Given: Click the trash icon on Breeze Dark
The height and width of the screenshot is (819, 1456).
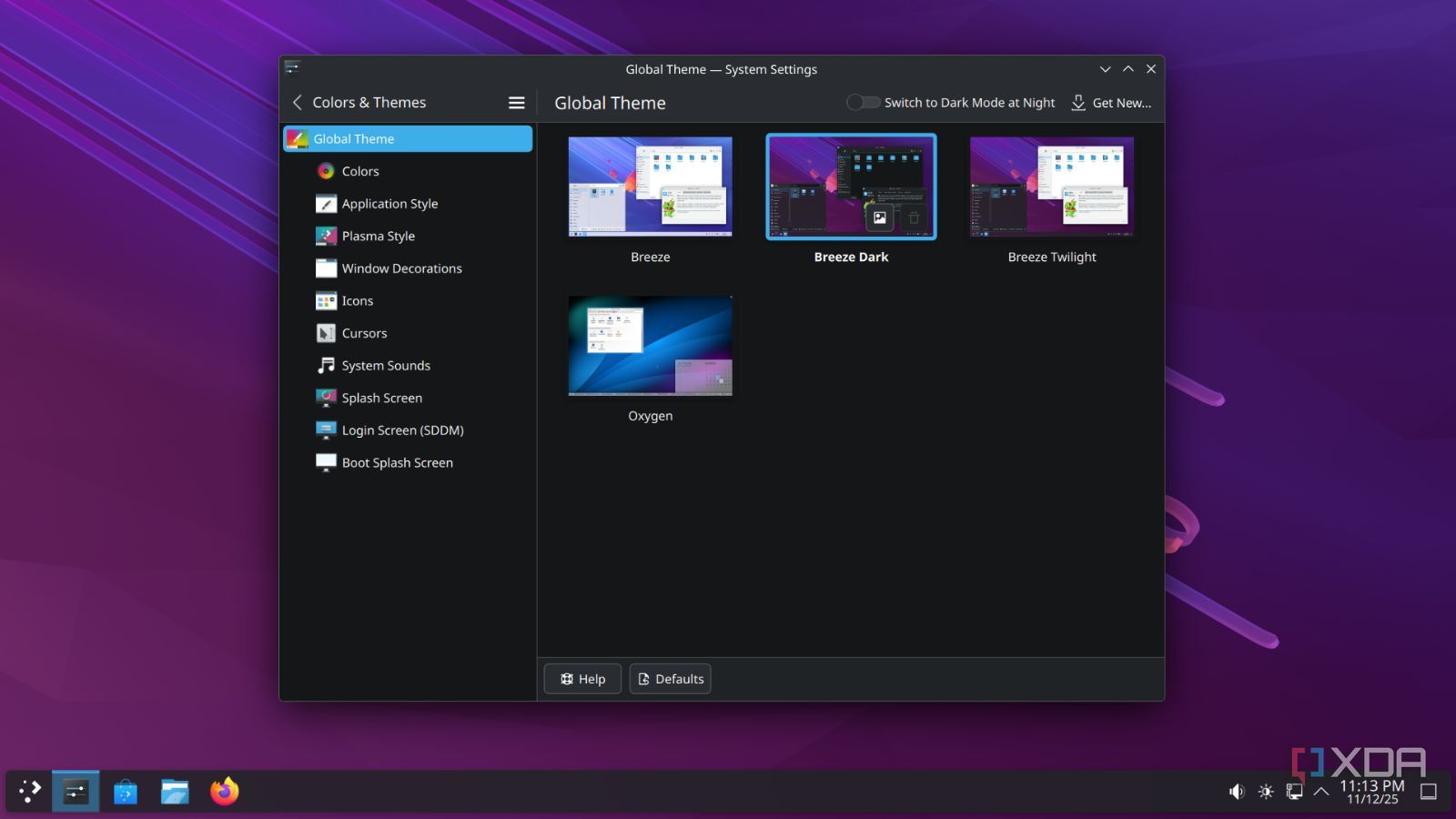Looking at the screenshot, I should pos(914,217).
